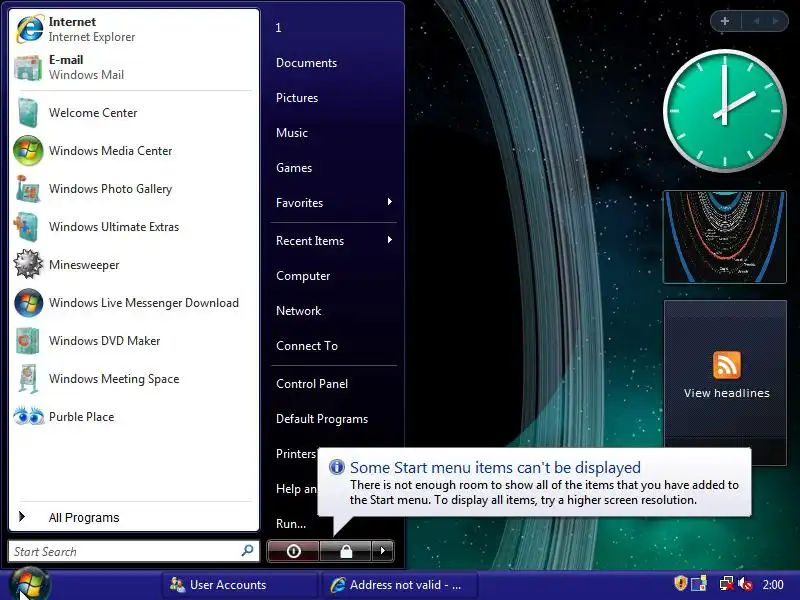The width and height of the screenshot is (800, 600).
Task: Click the info icon in the balloon tip
Action: (x=336, y=467)
